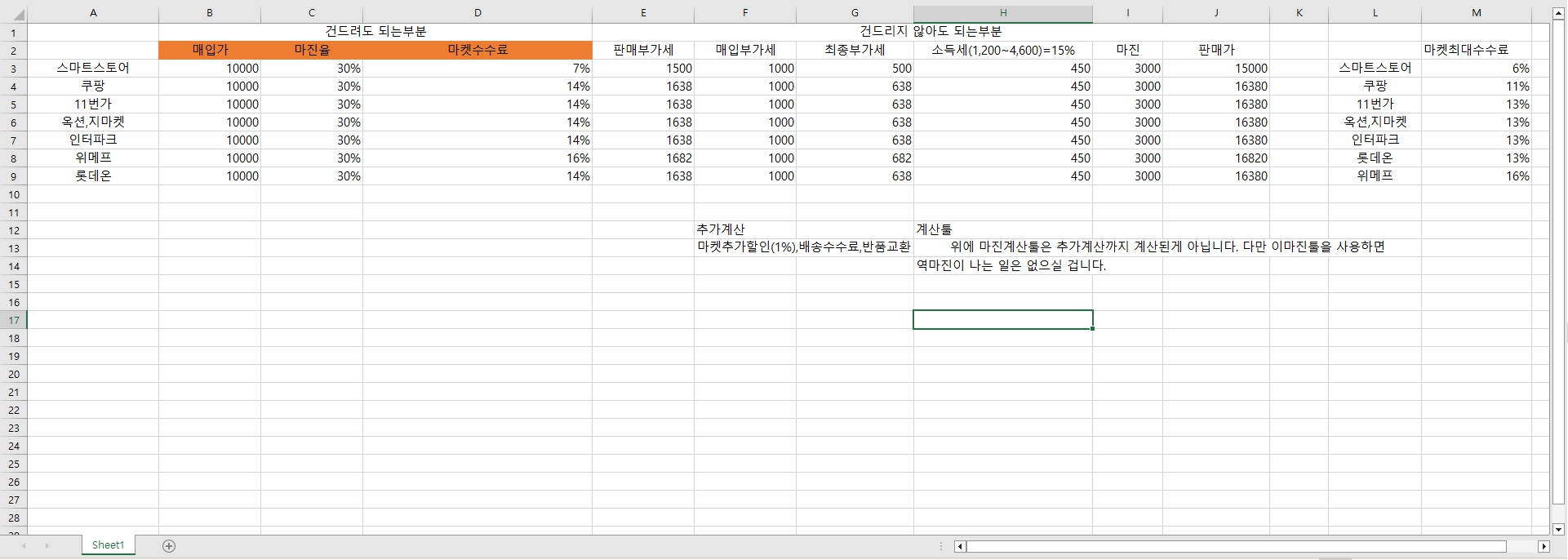Click the Select All corner triangle
The width and height of the screenshot is (1568, 560).
pos(18,15)
